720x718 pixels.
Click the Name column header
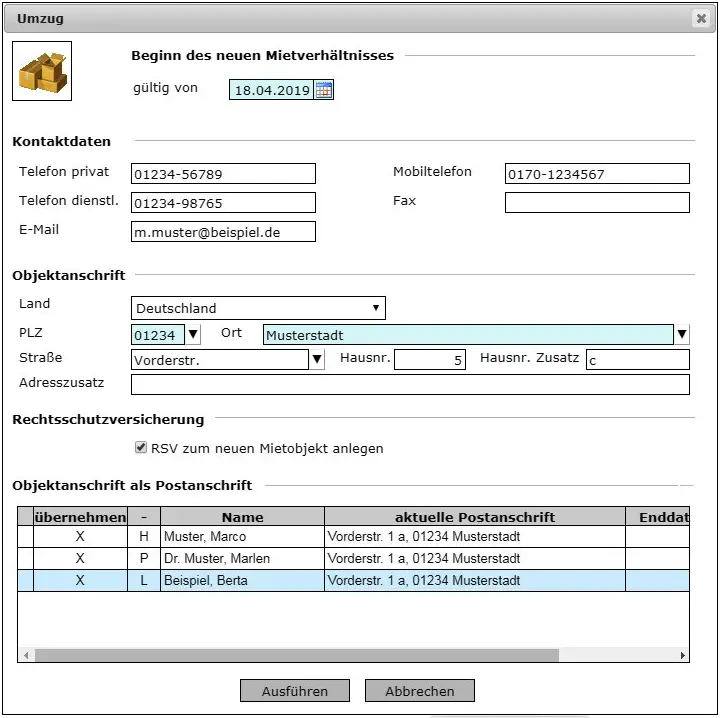[243, 517]
